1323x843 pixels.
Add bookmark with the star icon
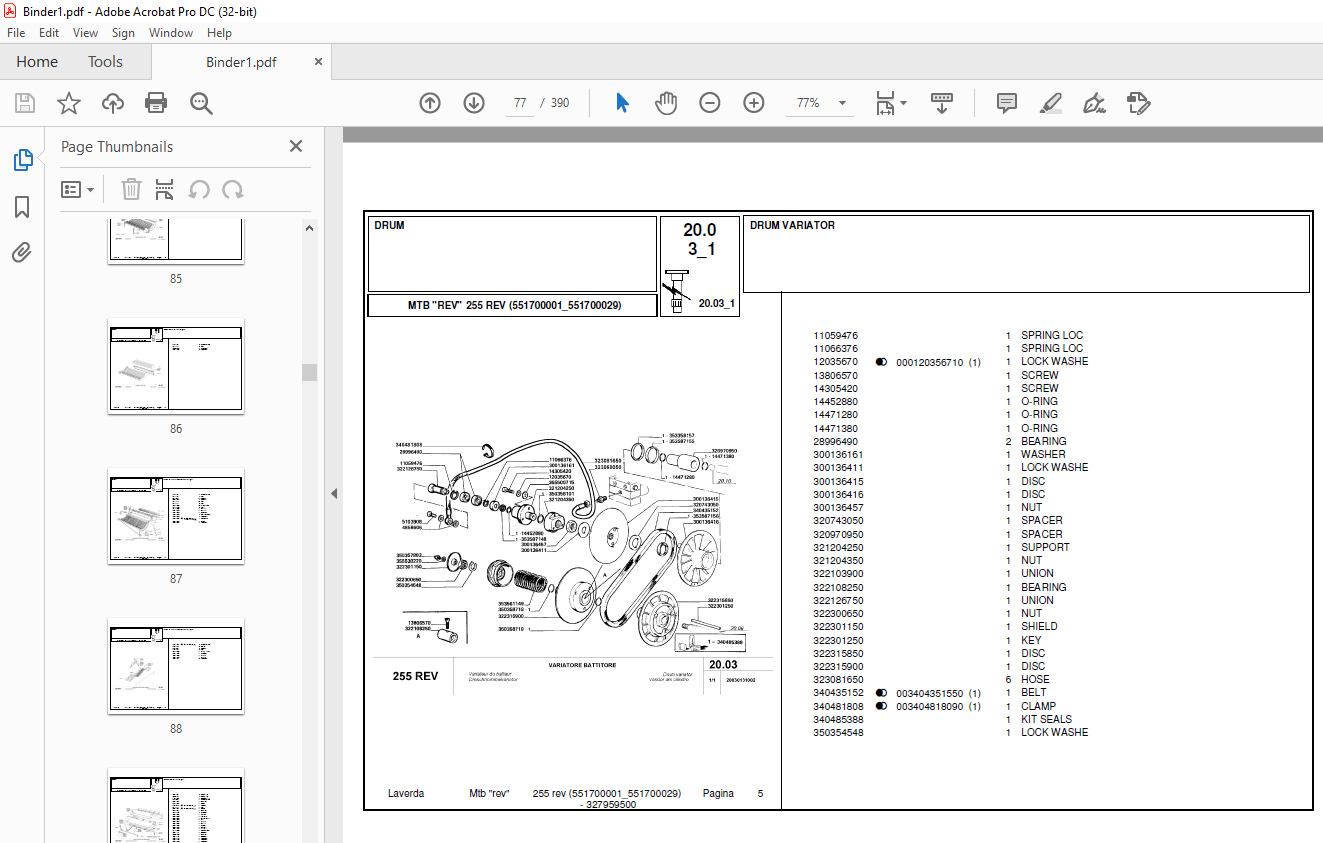68,103
